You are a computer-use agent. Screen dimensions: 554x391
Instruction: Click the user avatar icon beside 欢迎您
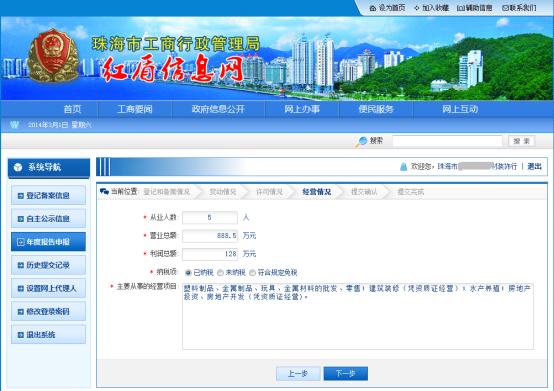click(x=403, y=167)
